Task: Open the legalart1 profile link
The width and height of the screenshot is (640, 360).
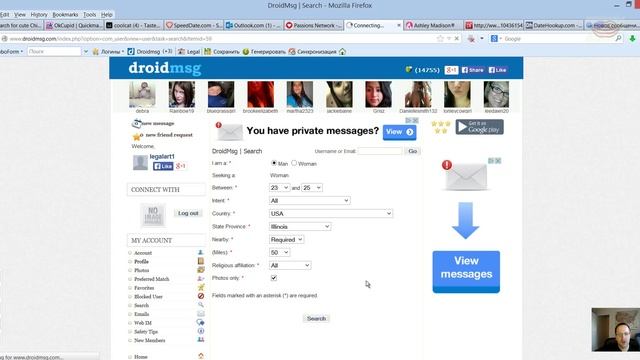Action: tap(162, 156)
